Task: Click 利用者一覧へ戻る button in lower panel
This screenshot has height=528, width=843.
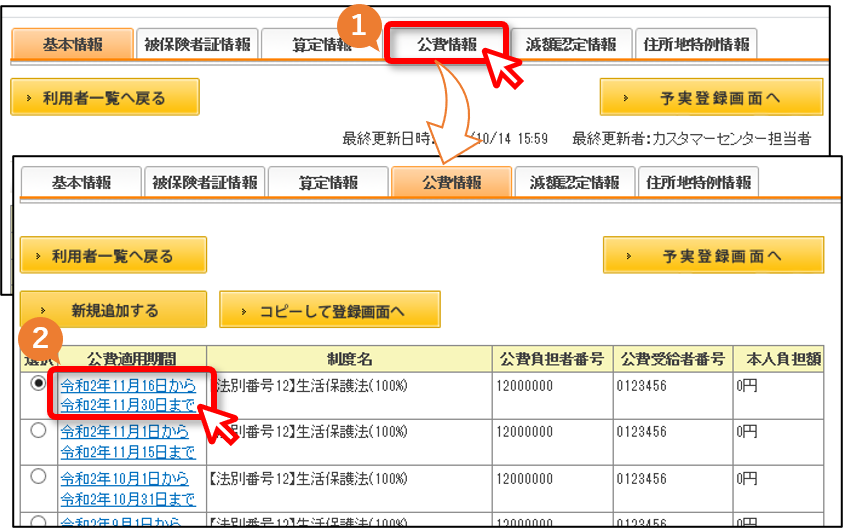Action: pyautogui.click(x=113, y=255)
